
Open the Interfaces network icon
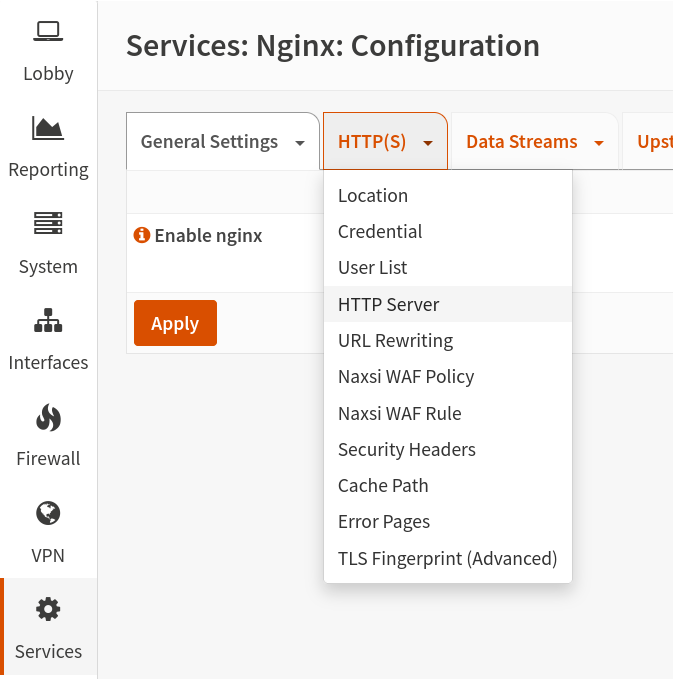coord(48,320)
